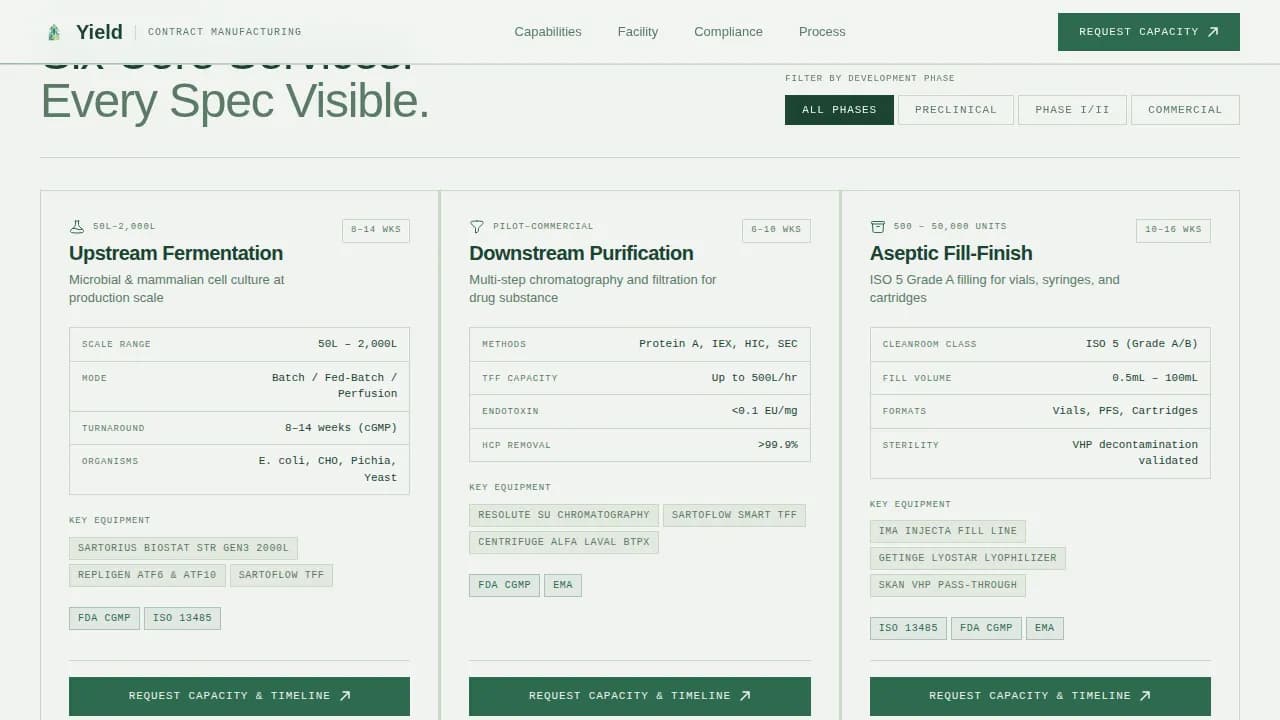Click the ISO 13485 badge on Upstream card
The height and width of the screenshot is (720, 1280).
pos(182,618)
